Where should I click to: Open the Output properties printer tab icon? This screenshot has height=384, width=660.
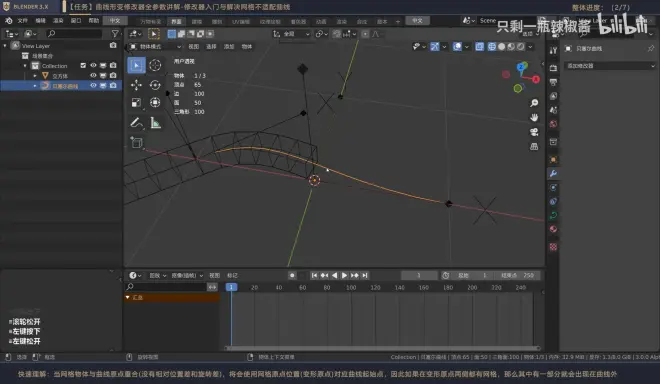click(x=553, y=82)
